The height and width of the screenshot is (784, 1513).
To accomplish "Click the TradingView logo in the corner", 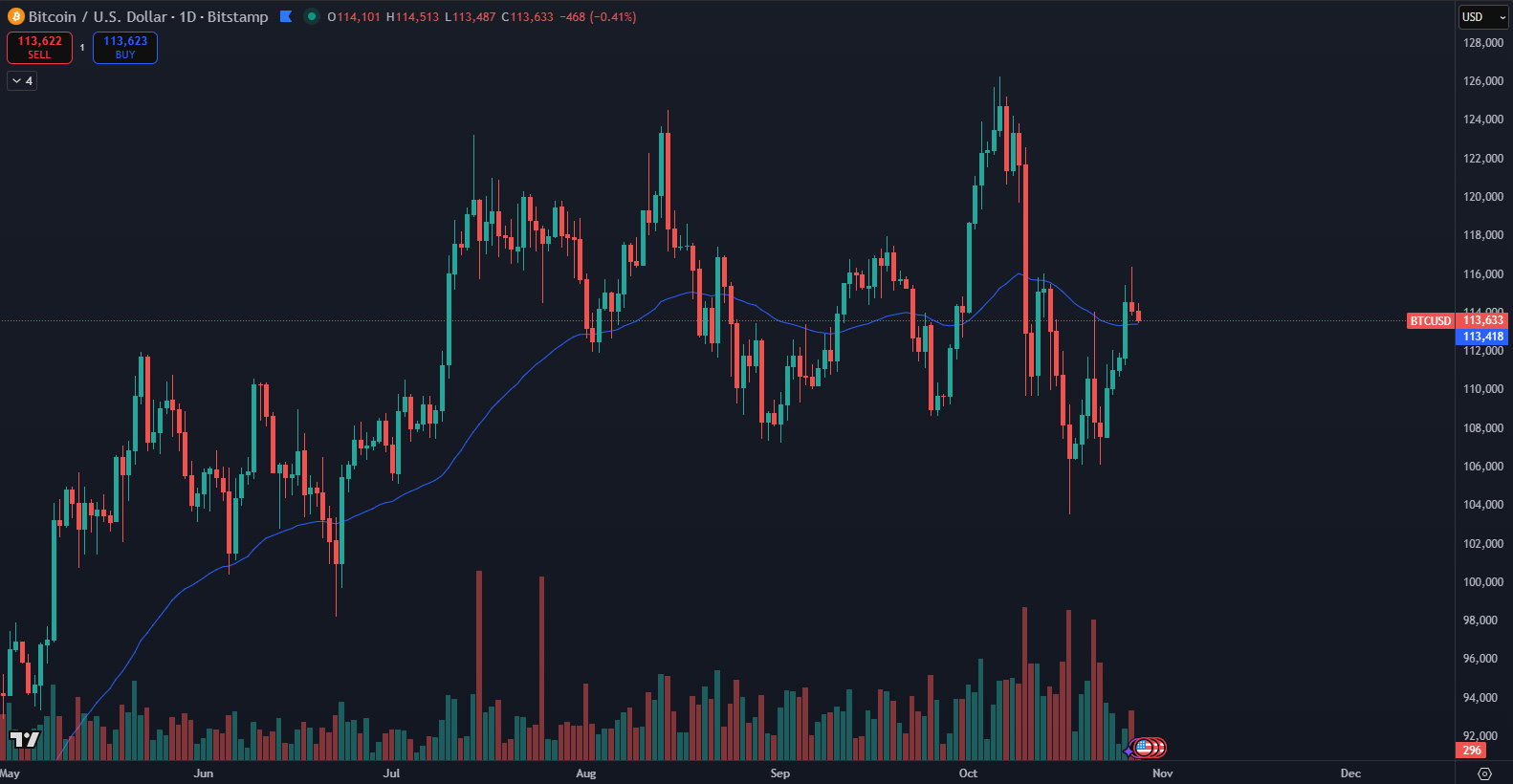I will click(25, 739).
